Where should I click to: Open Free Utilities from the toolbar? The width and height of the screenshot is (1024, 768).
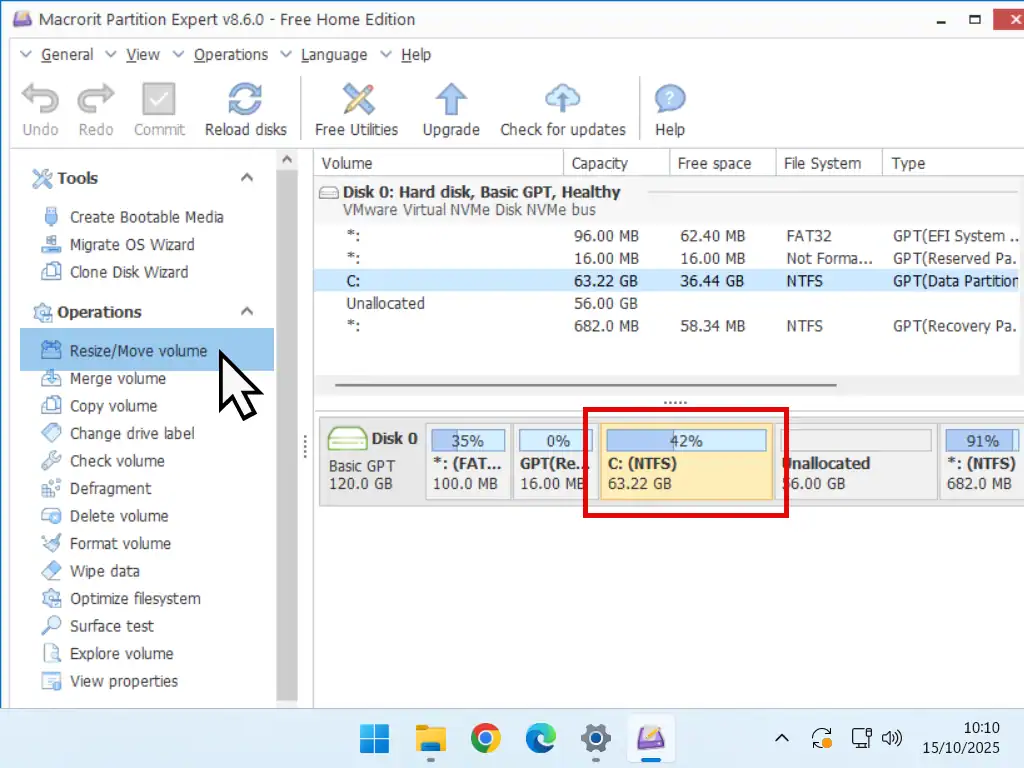point(356,101)
